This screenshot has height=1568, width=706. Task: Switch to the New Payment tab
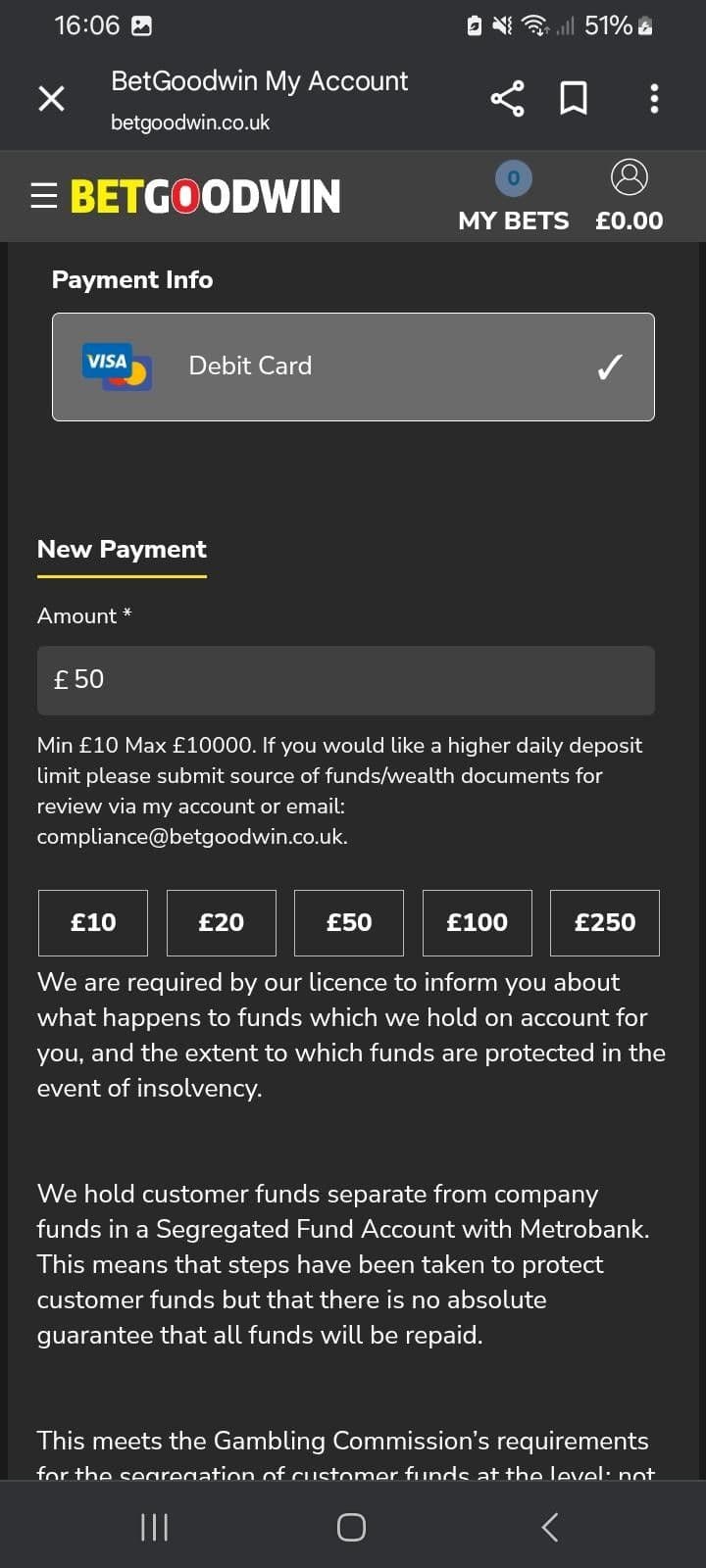(x=122, y=549)
